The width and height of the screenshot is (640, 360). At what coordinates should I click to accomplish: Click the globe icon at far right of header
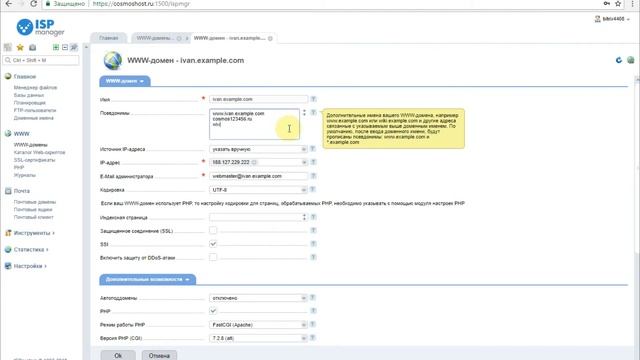coord(631,60)
